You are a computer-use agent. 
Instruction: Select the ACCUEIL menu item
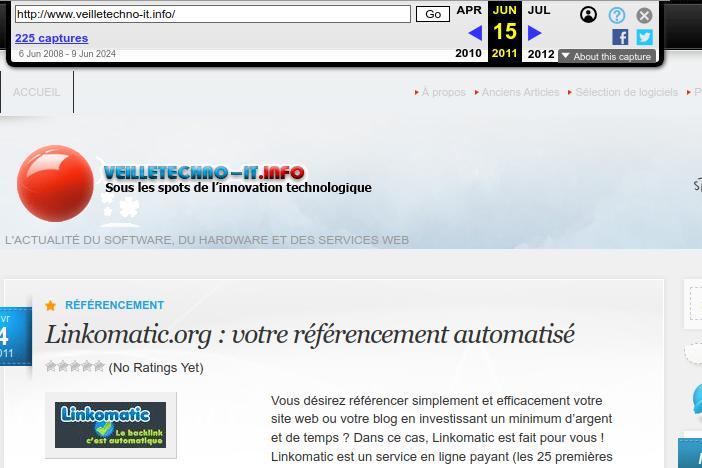point(37,92)
